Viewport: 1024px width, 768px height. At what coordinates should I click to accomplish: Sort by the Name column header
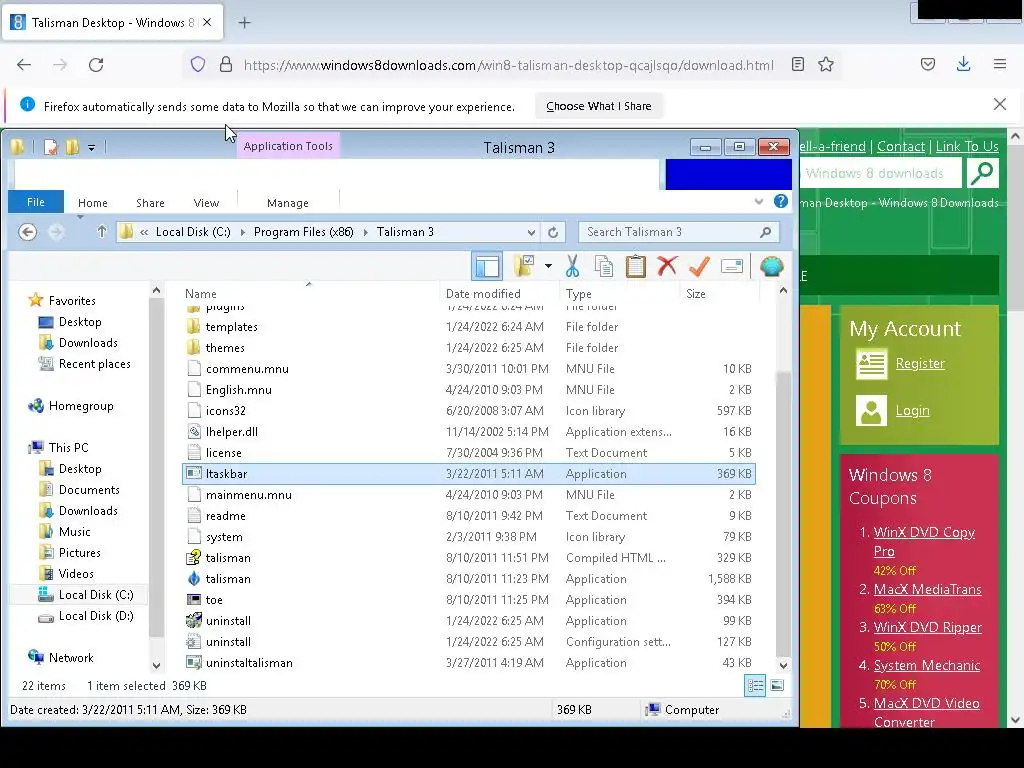click(x=200, y=294)
